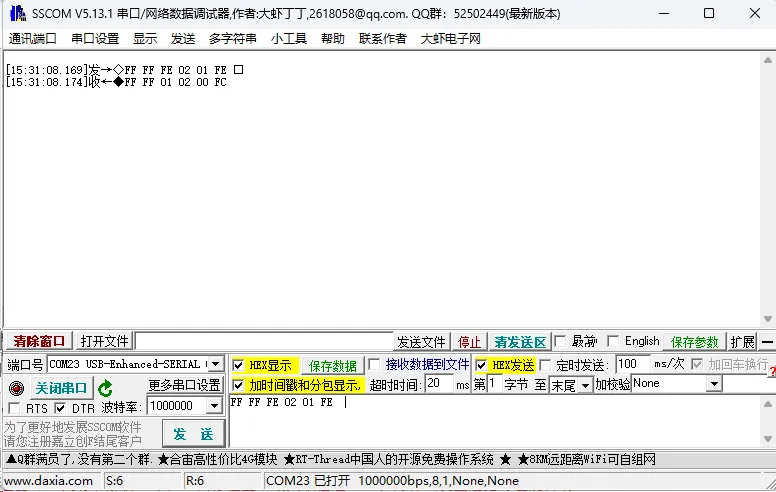Open the COM23 port number dropdown
Image resolution: width=776 pixels, height=492 pixels.
[x=216, y=364]
